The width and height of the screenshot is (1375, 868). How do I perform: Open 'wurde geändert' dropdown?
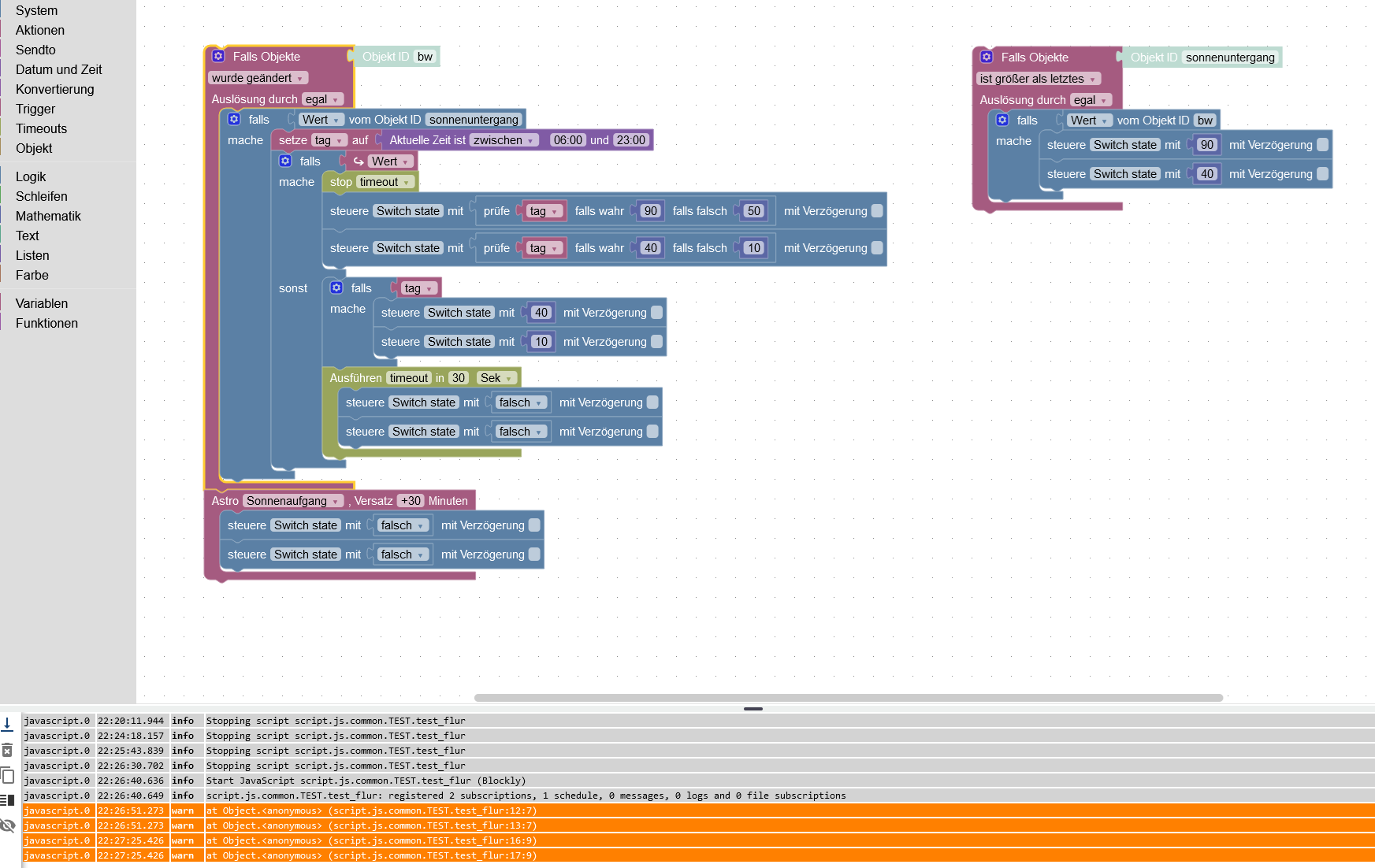258,78
